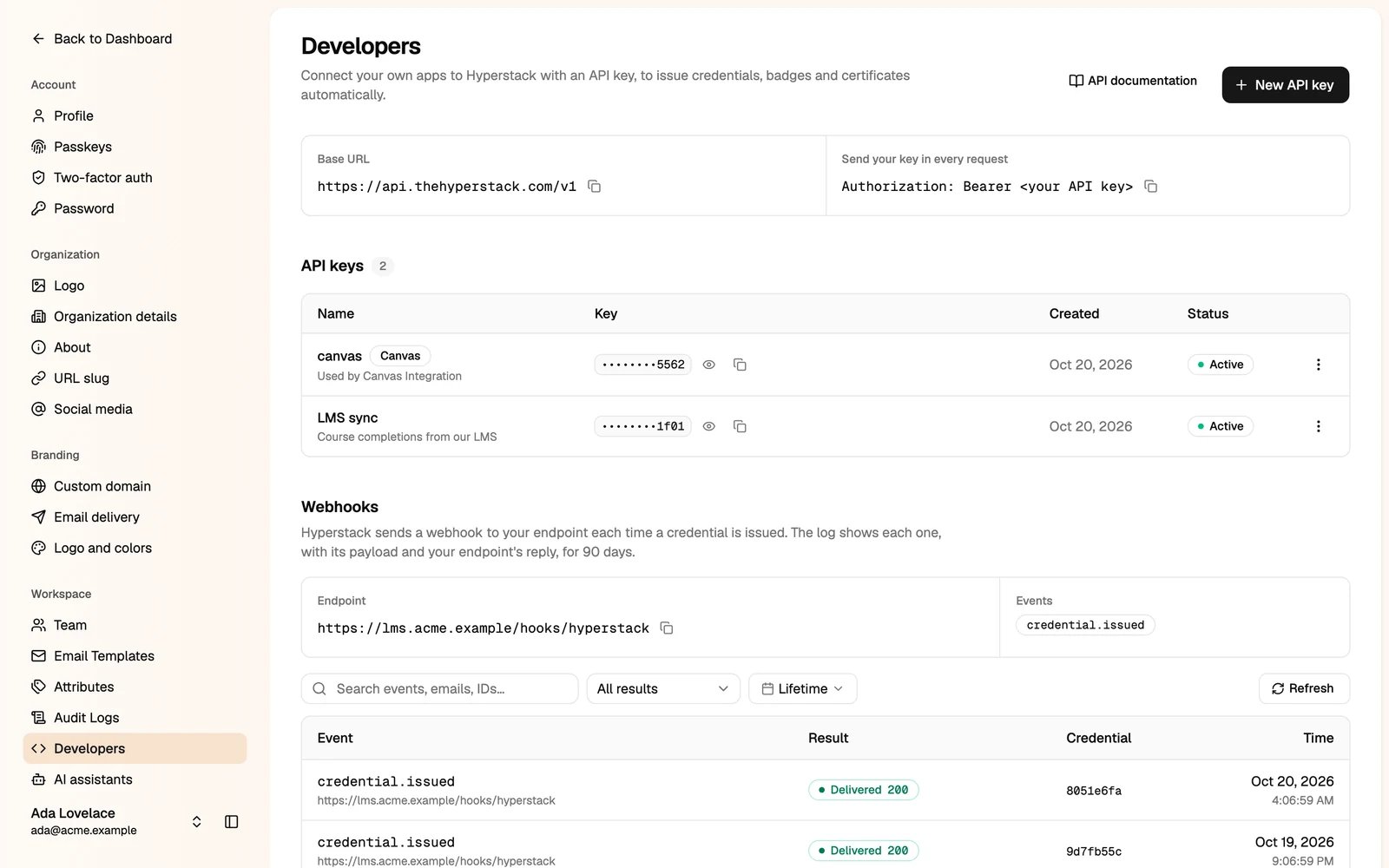Click the credential.issued event chip
This screenshot has height=868, width=1389.
[1085, 625]
